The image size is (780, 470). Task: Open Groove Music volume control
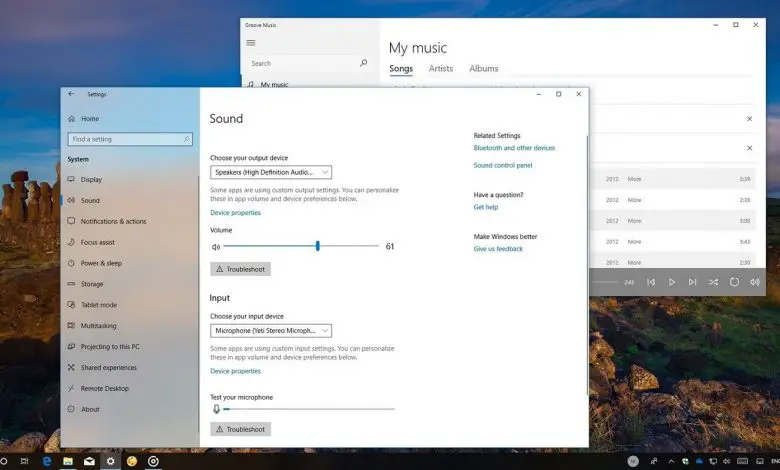755,282
